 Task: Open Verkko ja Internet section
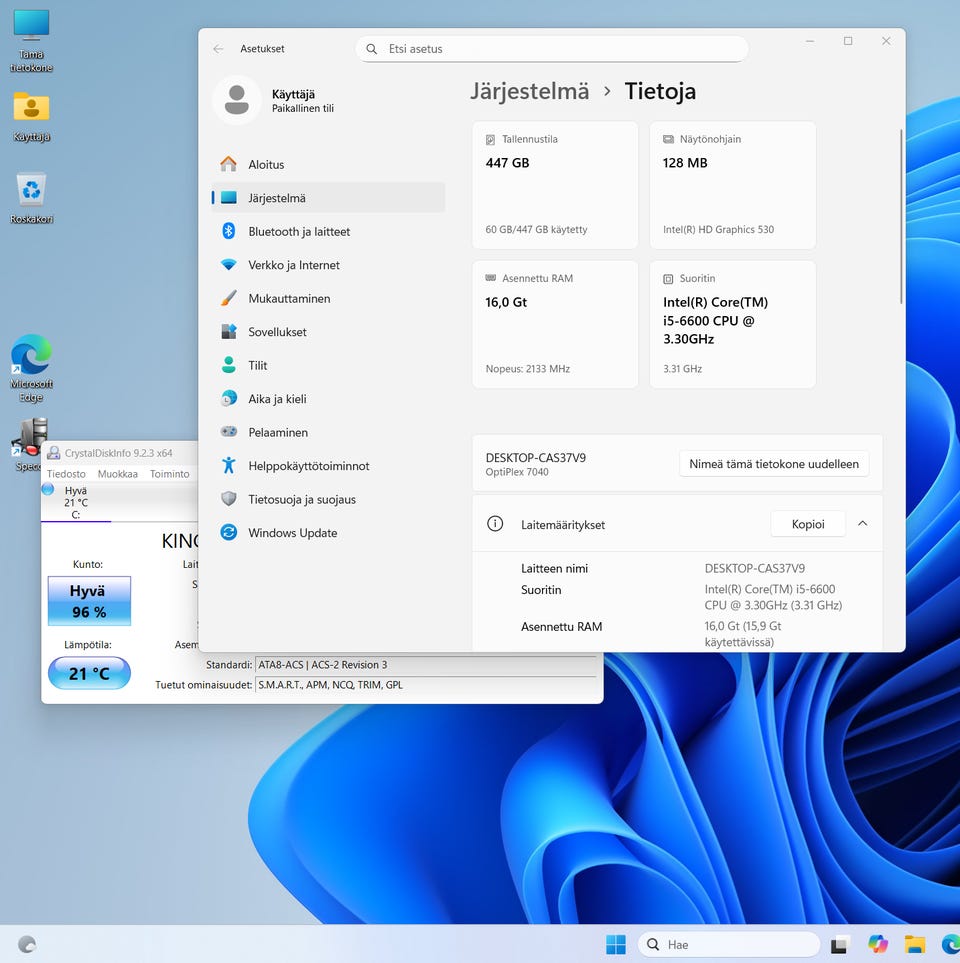pos(294,265)
